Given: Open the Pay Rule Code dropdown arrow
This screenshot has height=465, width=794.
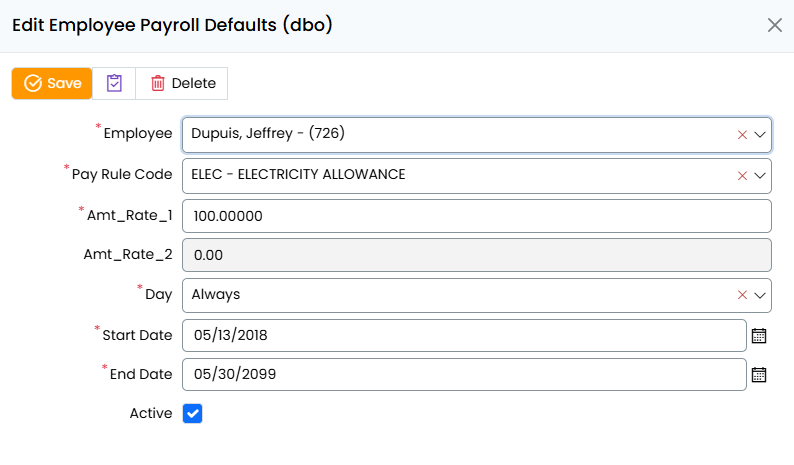Looking at the screenshot, I should (x=760, y=175).
